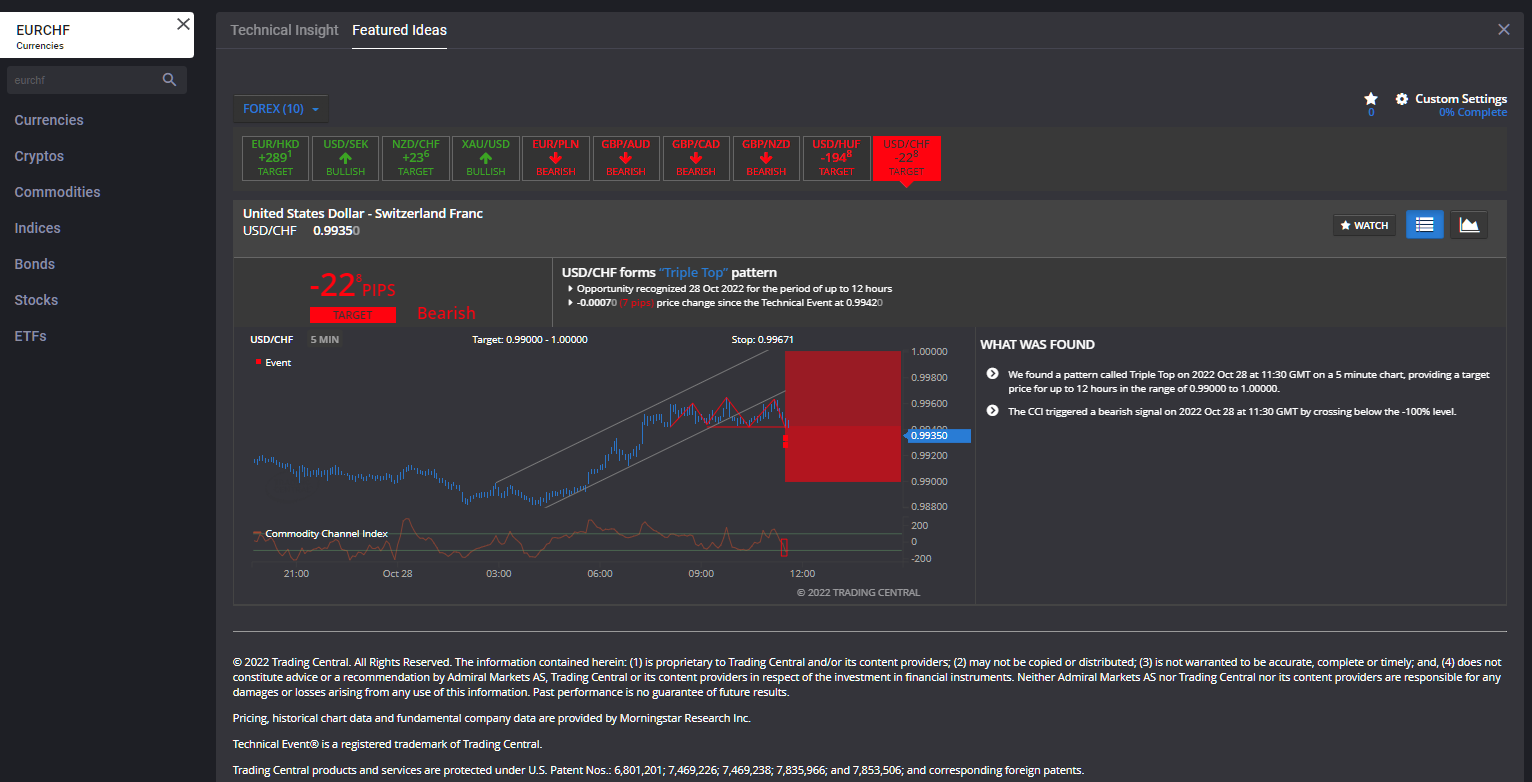Viewport: 1532px width, 782px height.
Task: Switch to chart view using the area-chart icon
Action: point(1468,224)
